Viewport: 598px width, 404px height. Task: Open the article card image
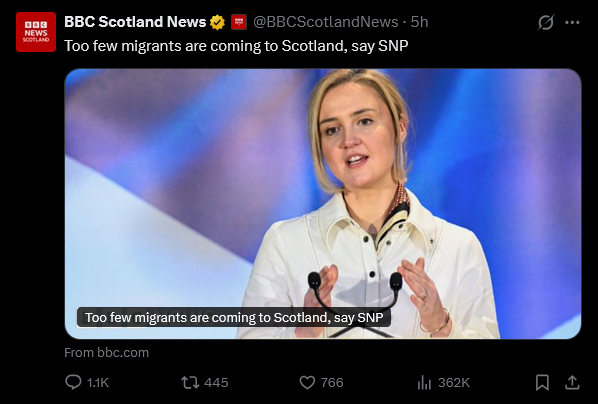point(323,204)
